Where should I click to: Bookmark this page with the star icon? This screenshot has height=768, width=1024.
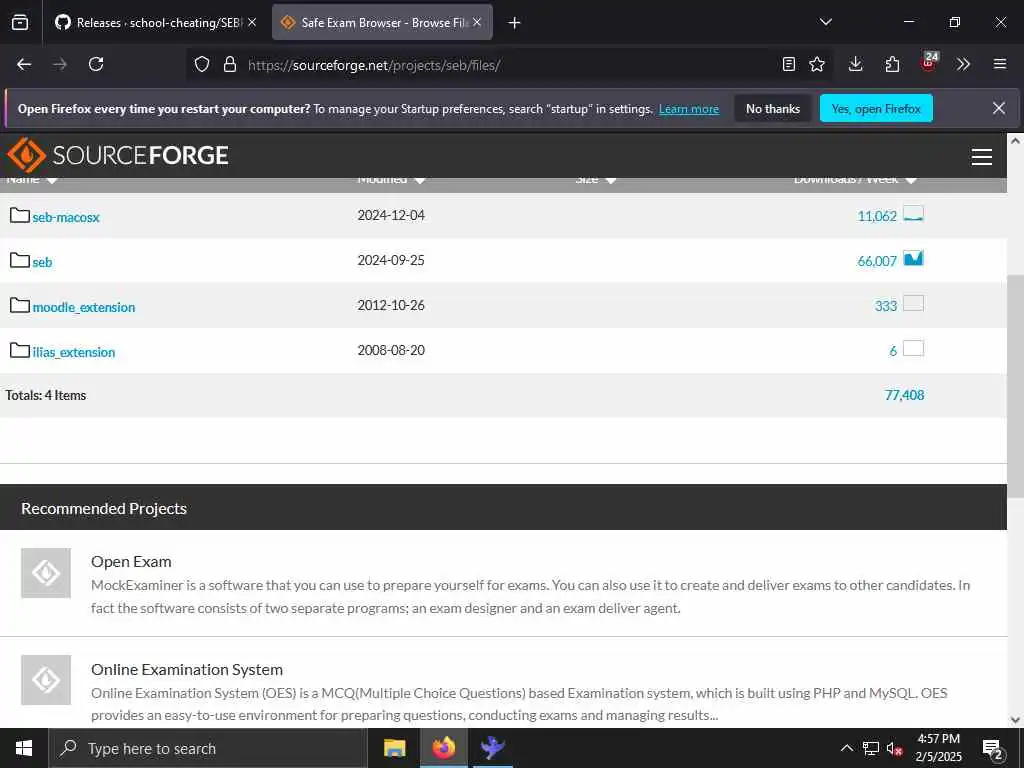click(x=817, y=64)
